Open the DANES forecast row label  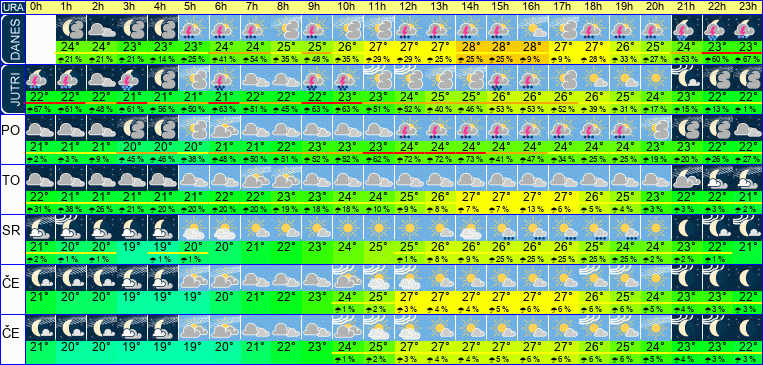click(x=12, y=39)
